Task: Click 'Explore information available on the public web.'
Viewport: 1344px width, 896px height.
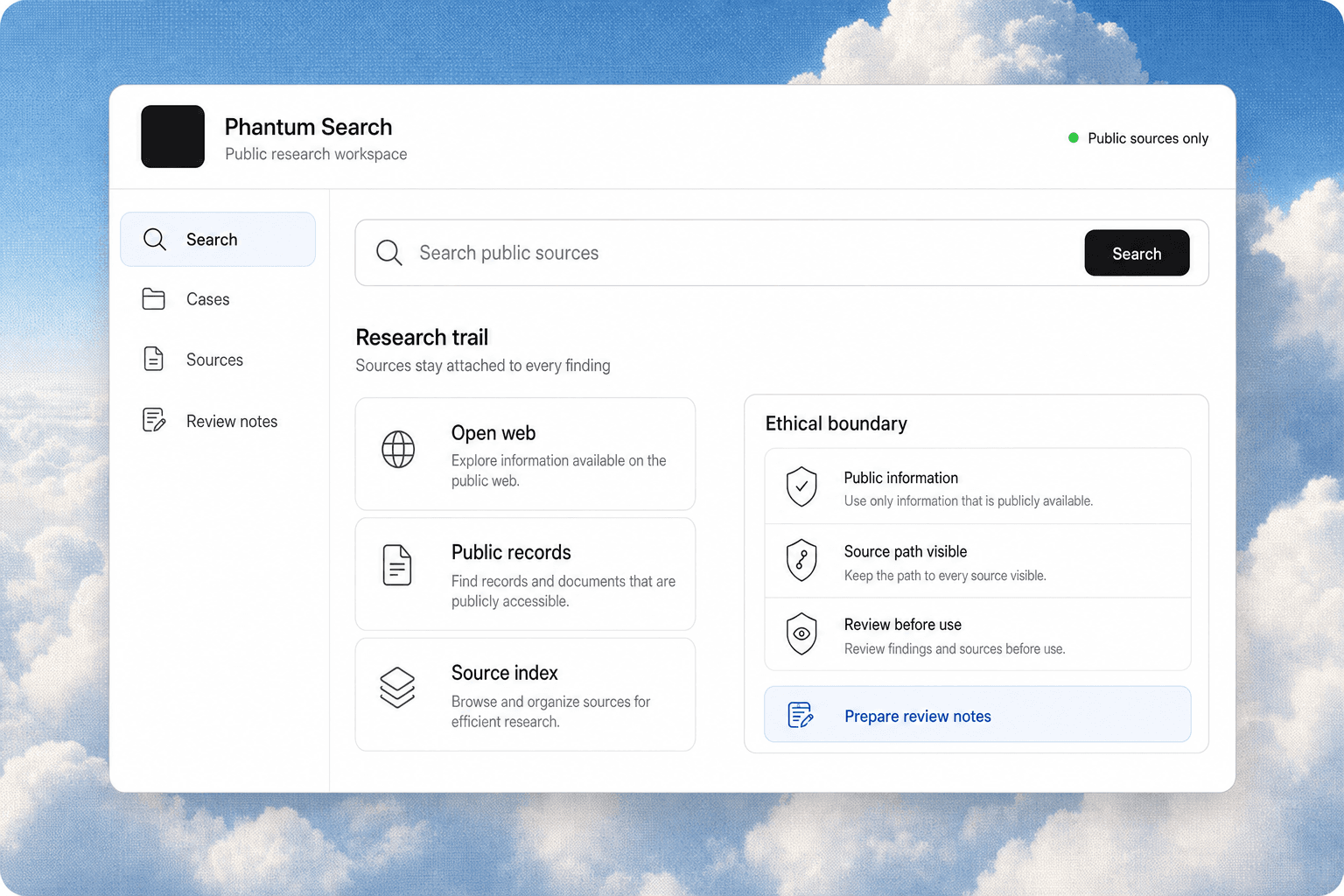Action: click(559, 471)
